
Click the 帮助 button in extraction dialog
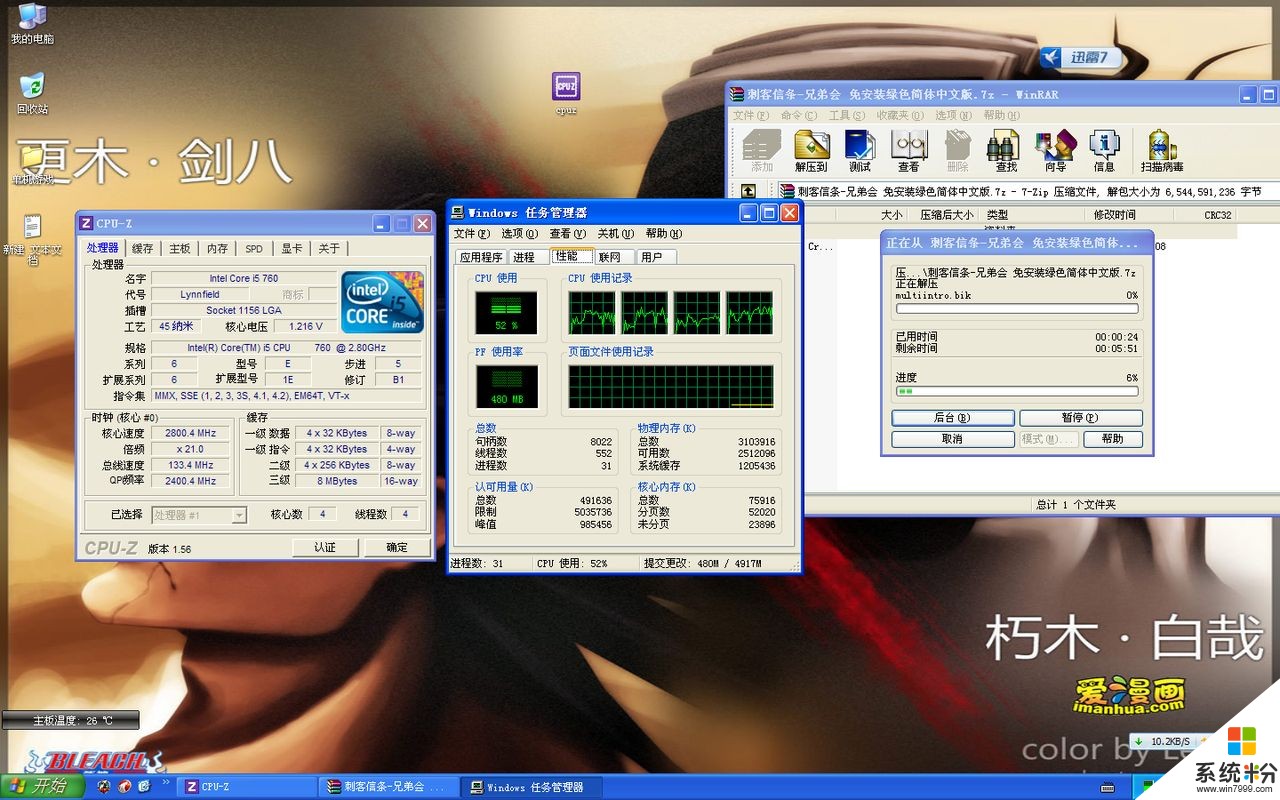tap(1112, 439)
